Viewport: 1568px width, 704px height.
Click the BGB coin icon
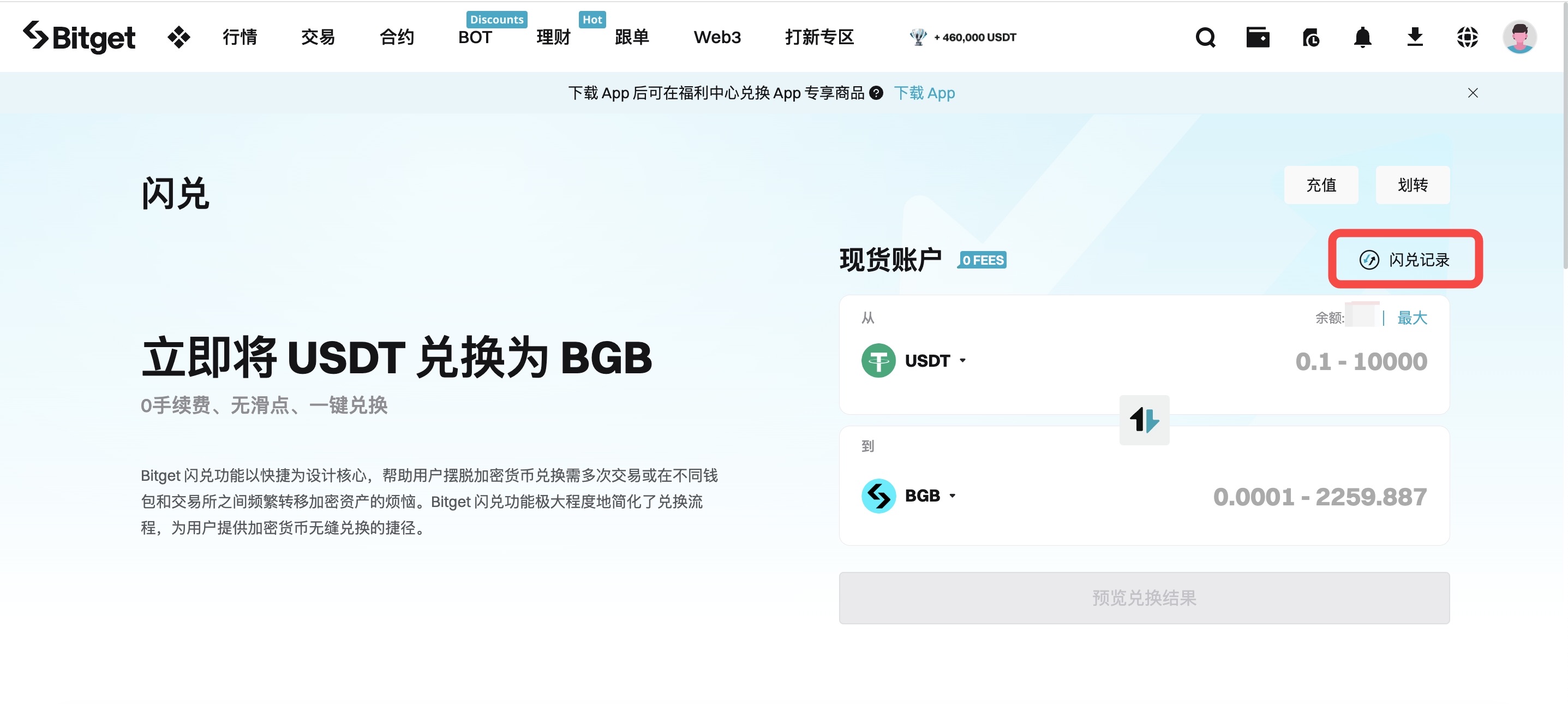[x=878, y=496]
